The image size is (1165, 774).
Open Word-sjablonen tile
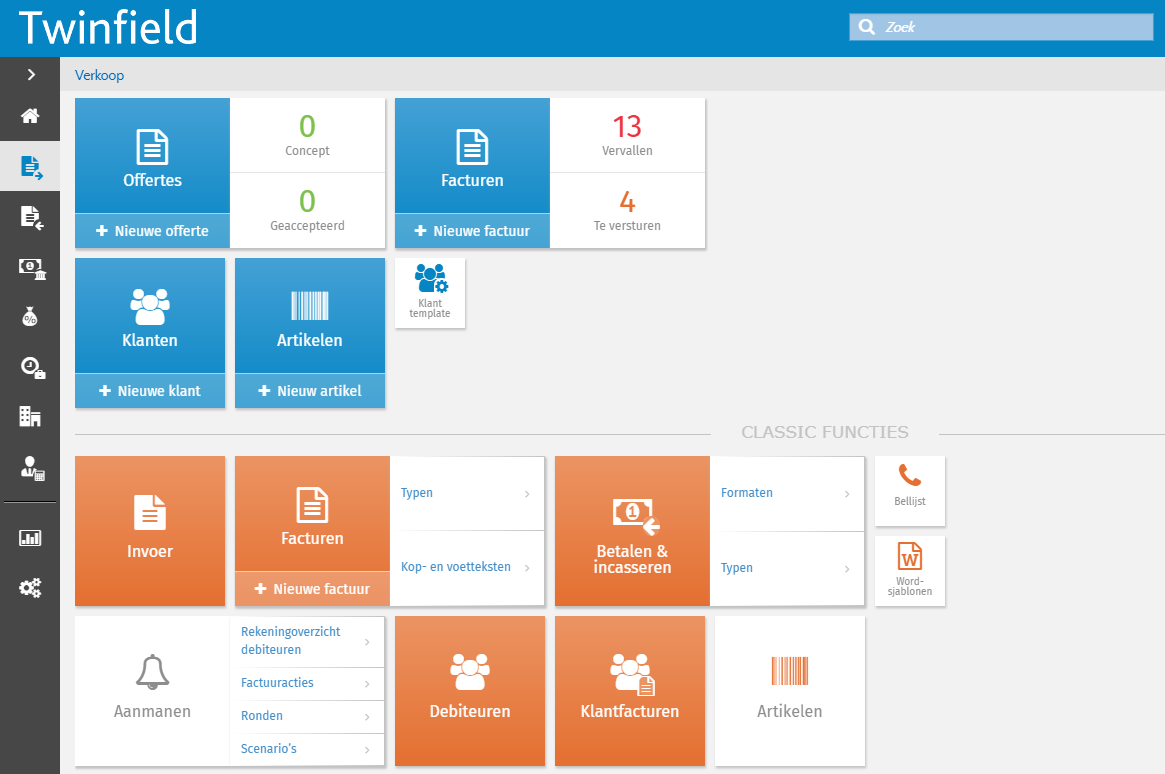point(910,570)
